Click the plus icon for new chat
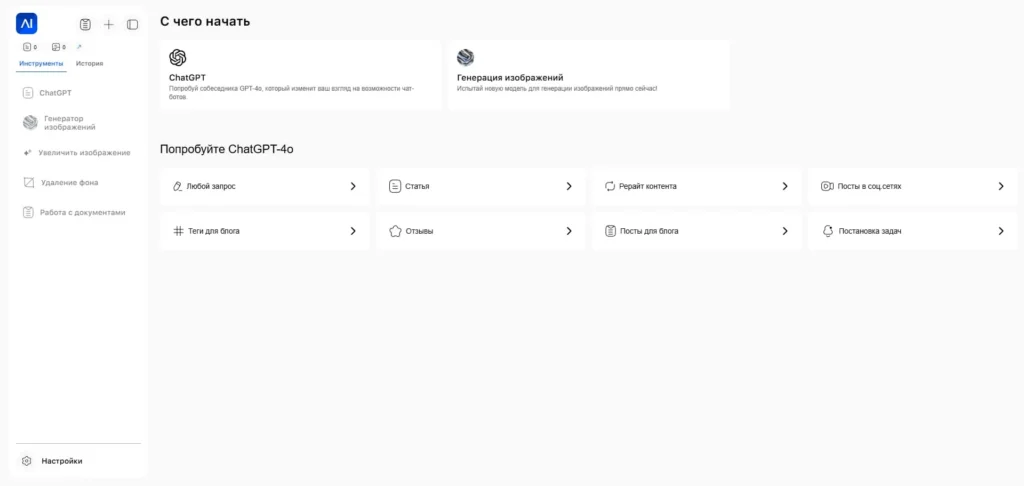The width and height of the screenshot is (1024, 486). pos(109,24)
